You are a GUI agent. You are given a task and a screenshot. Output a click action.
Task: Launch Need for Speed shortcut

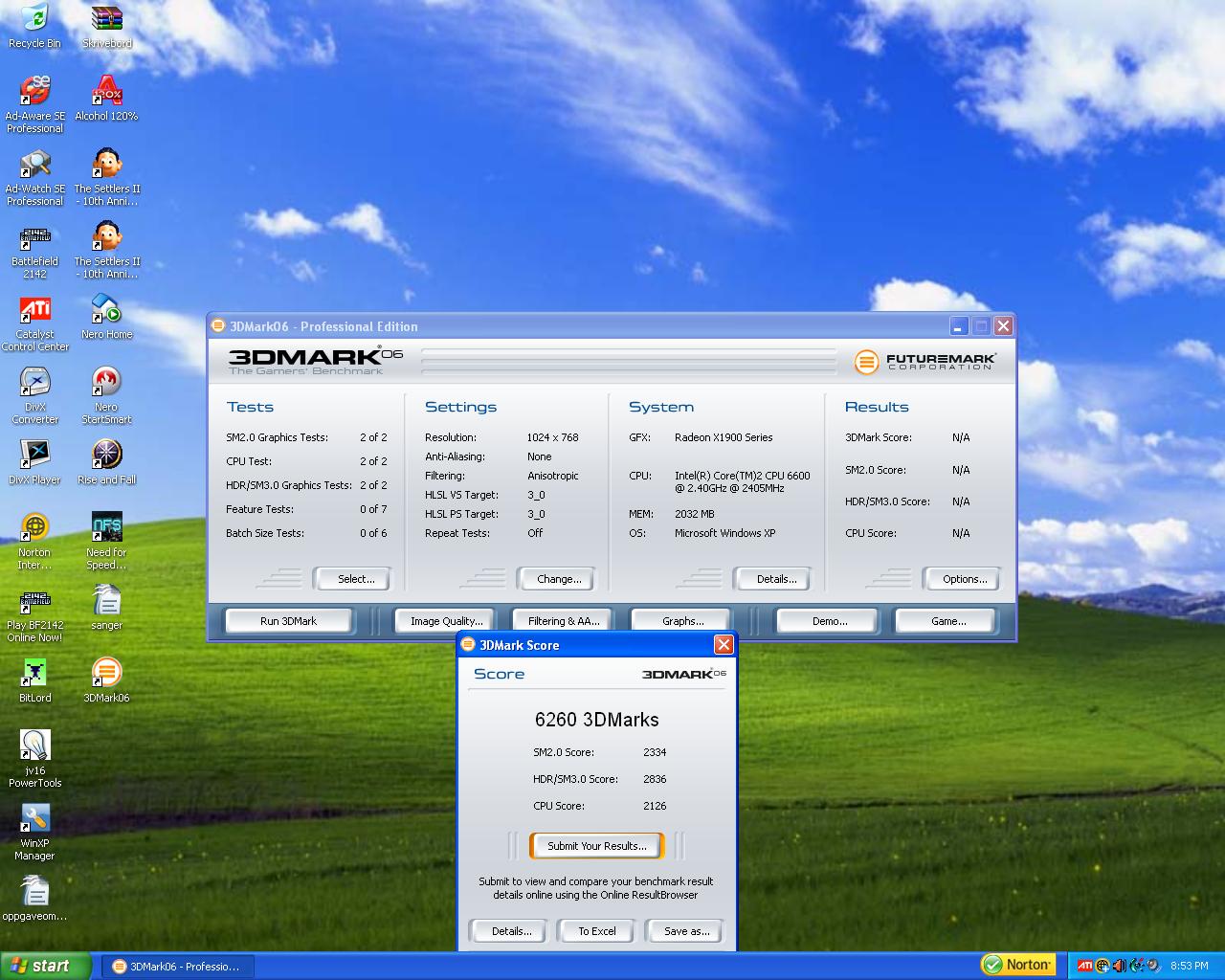coord(106,541)
